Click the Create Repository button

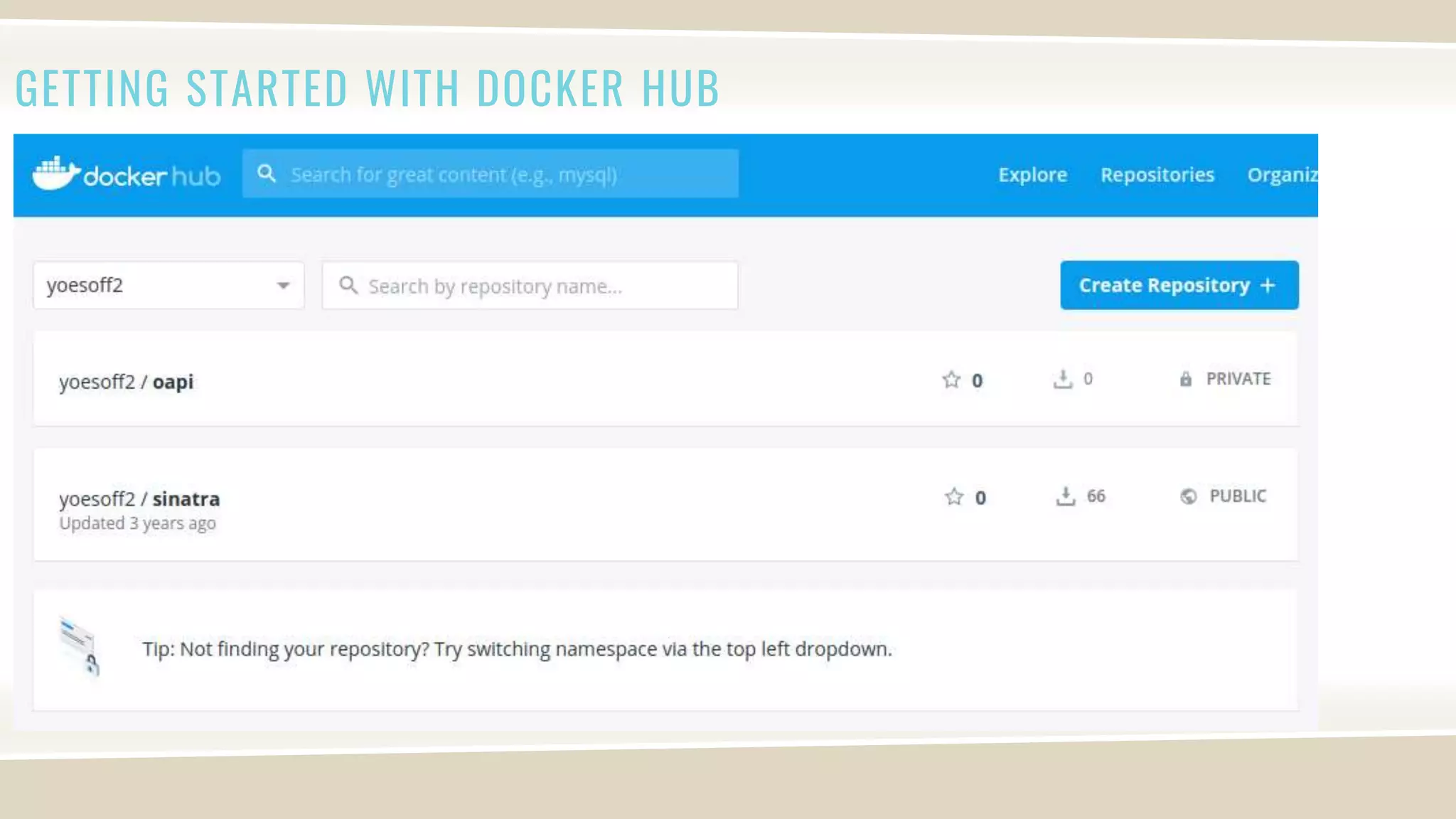click(x=1179, y=285)
